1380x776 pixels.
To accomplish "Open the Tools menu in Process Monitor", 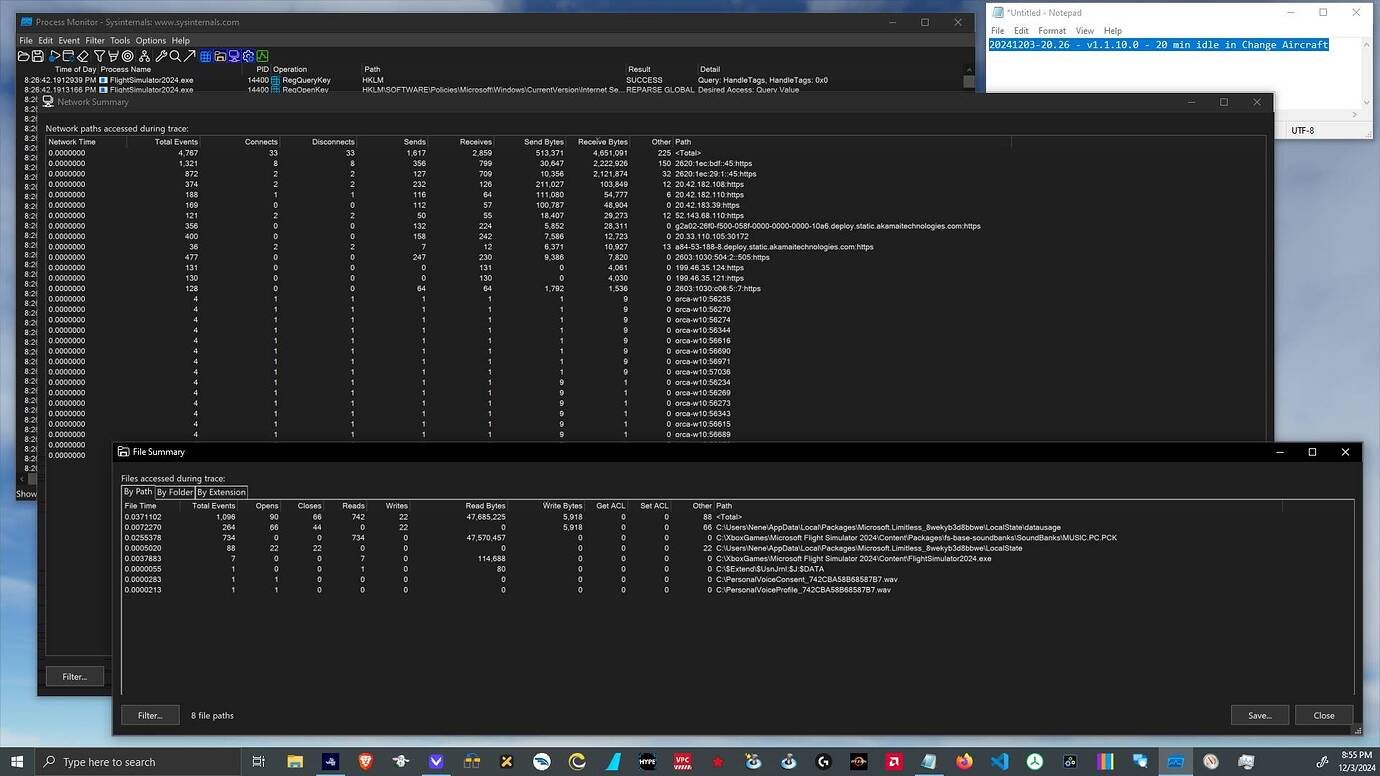I will coord(120,40).
